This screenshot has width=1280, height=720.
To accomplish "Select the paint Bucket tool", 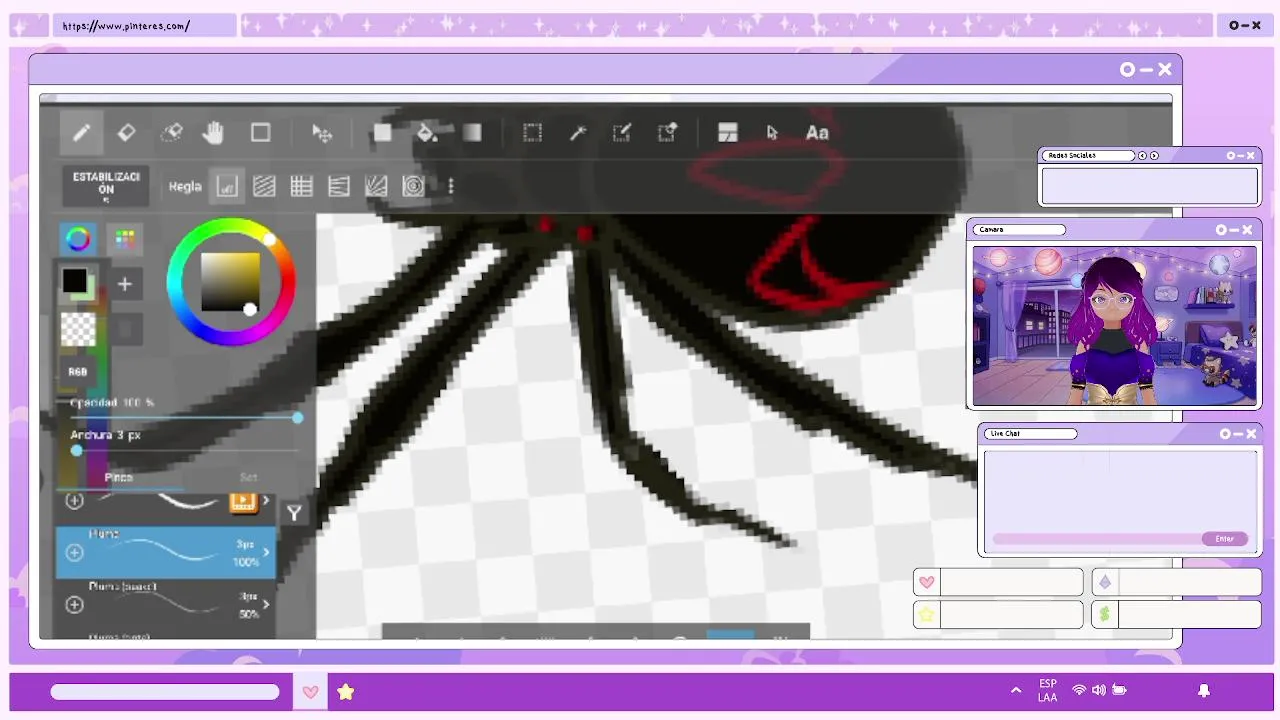I will click(427, 133).
